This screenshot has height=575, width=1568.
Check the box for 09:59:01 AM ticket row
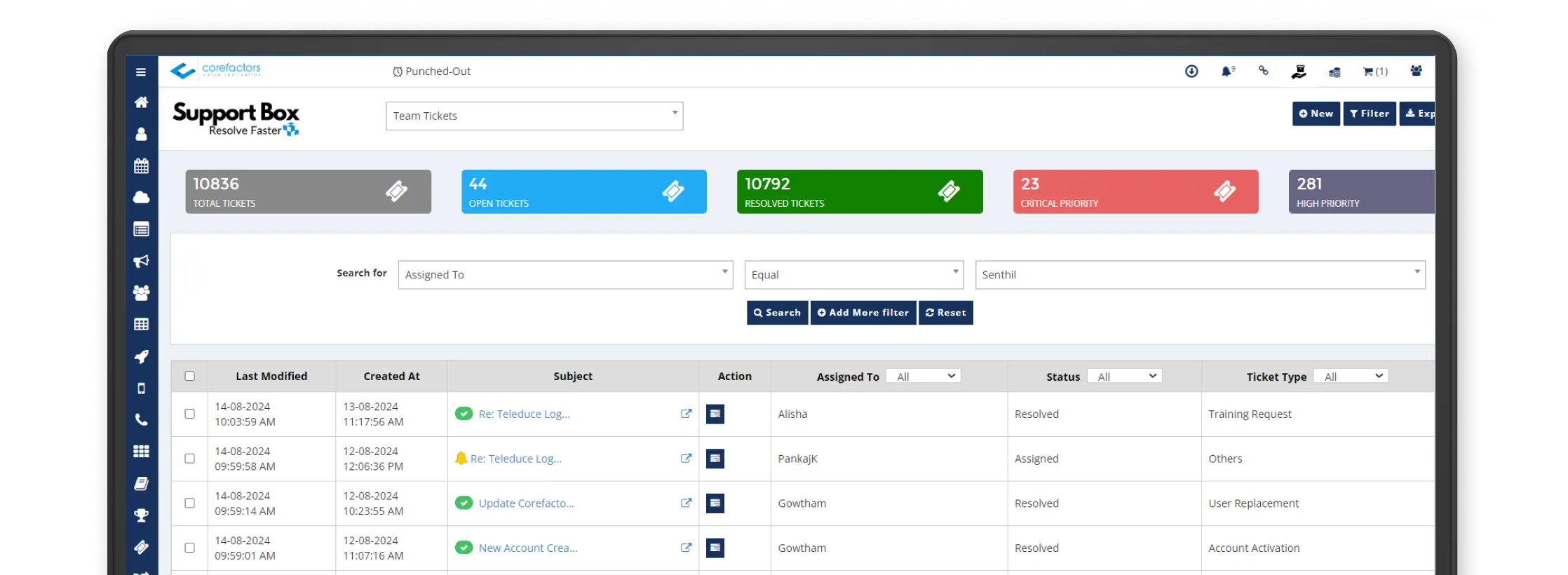[x=189, y=548]
